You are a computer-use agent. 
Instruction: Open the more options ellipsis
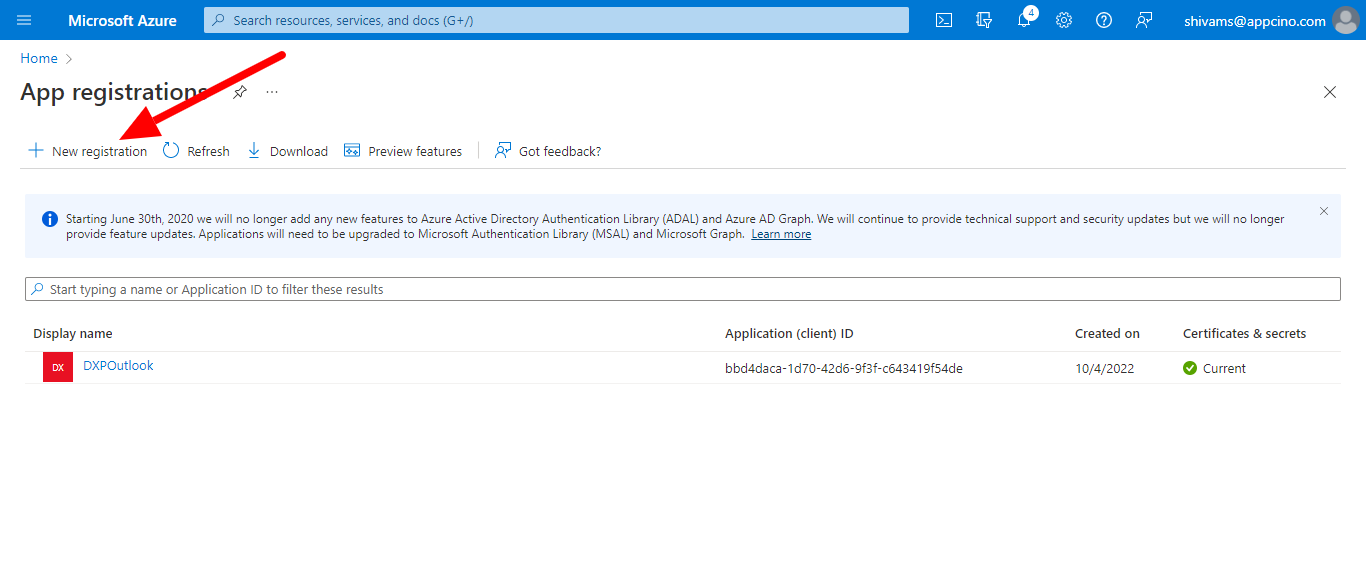coord(272,92)
